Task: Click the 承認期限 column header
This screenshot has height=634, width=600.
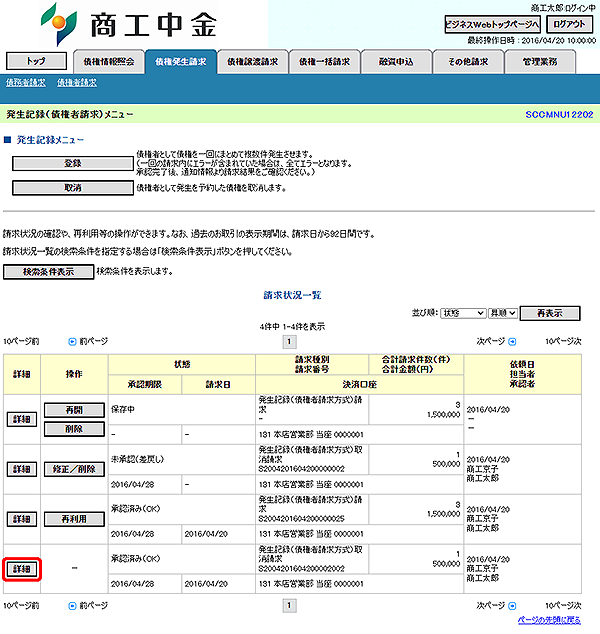Action: pyautogui.click(x=145, y=385)
